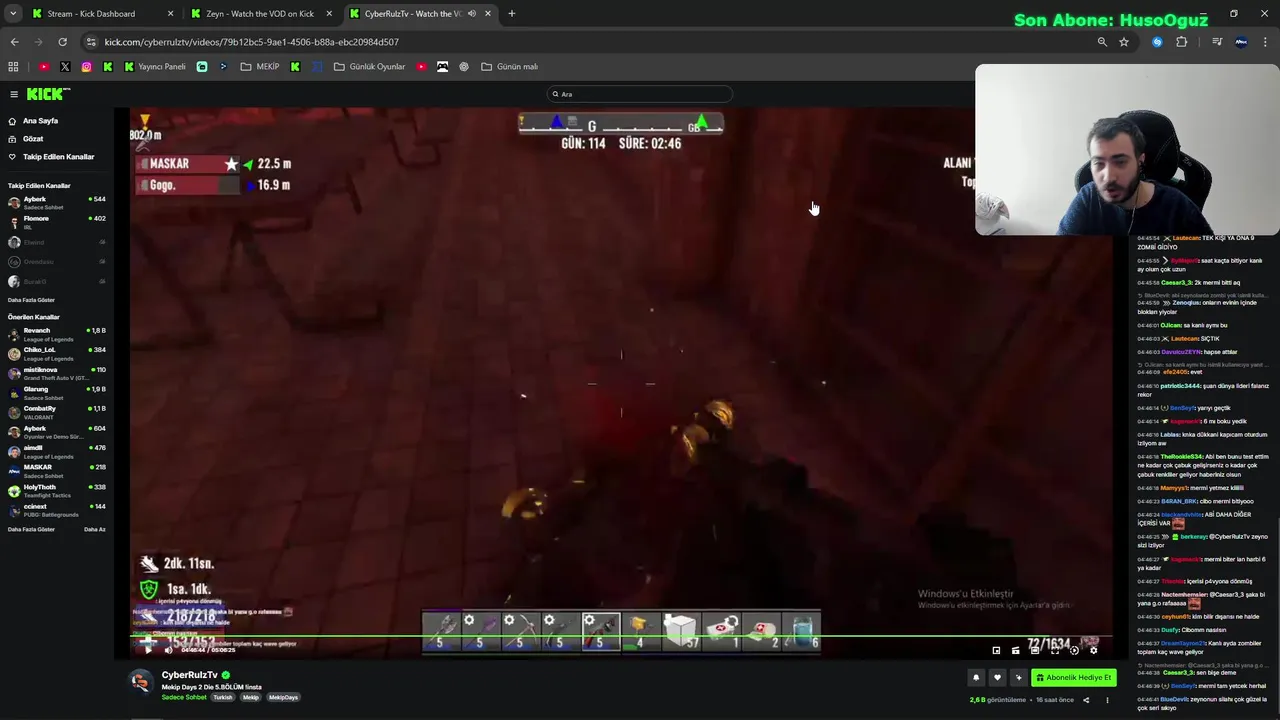
Task: Open Revanch recommended channel
Action: click(57, 334)
